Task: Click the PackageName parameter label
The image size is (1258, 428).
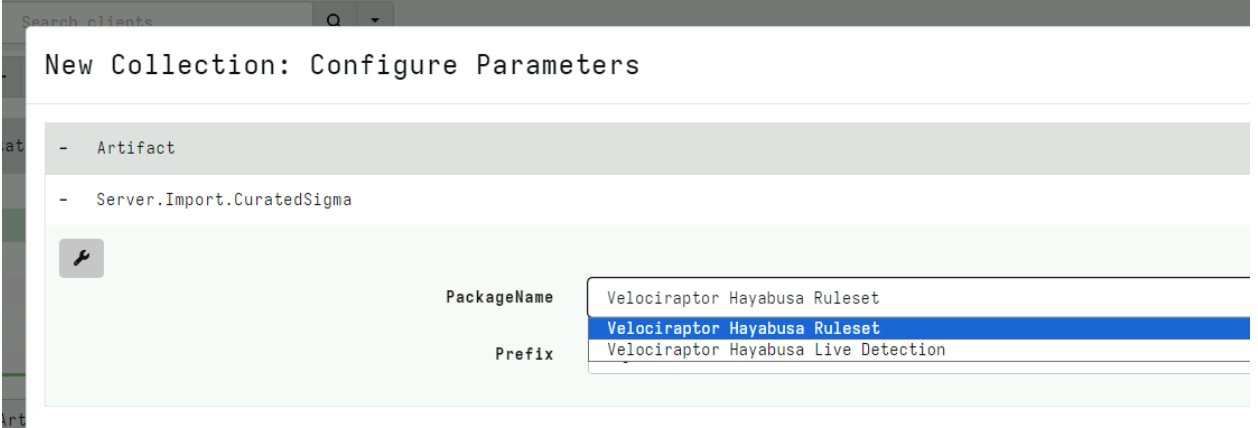Action: click(499, 297)
